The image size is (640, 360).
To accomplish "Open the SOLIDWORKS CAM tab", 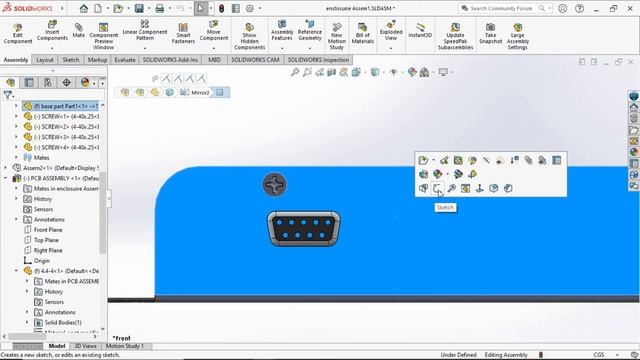I will (x=255, y=60).
